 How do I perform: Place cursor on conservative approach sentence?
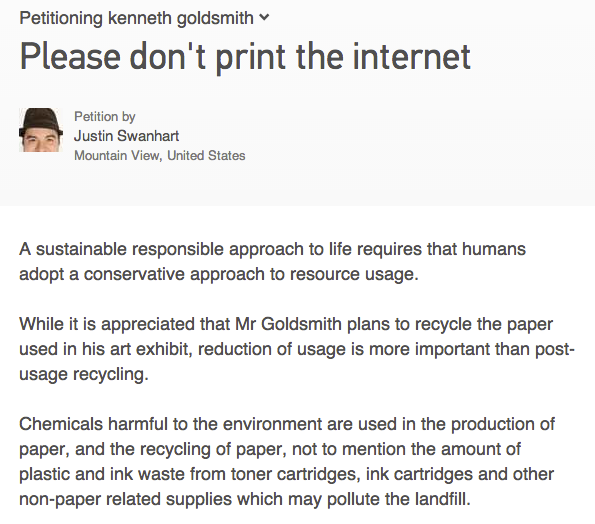pos(219,274)
